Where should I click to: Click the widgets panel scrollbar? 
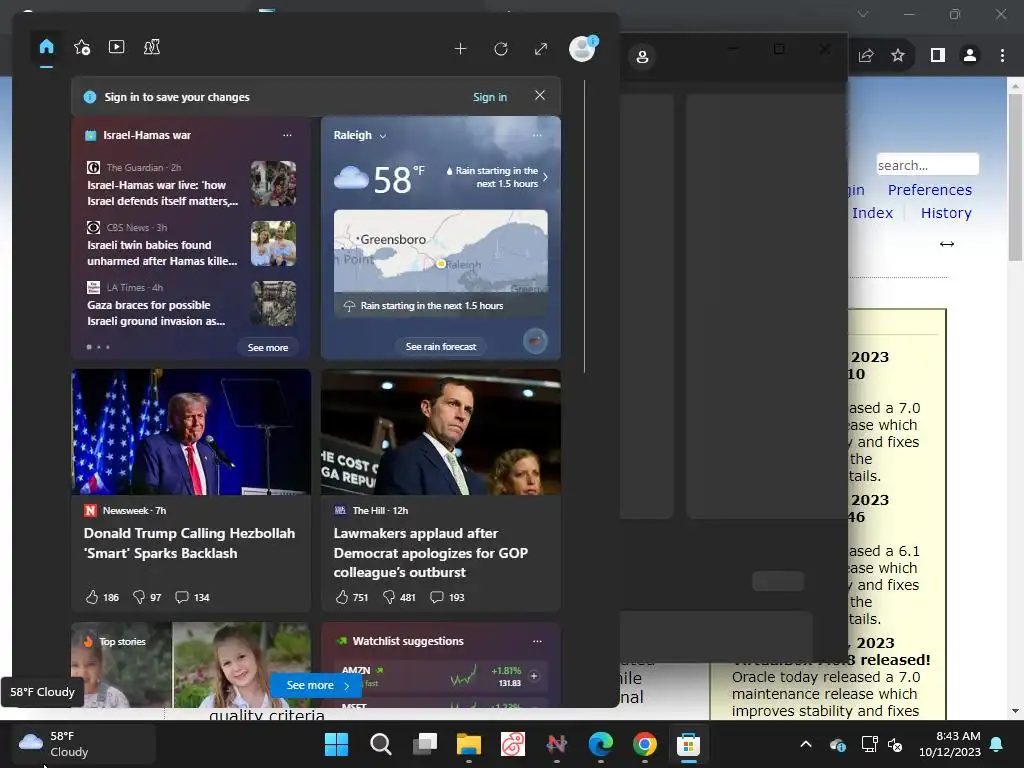[584, 227]
